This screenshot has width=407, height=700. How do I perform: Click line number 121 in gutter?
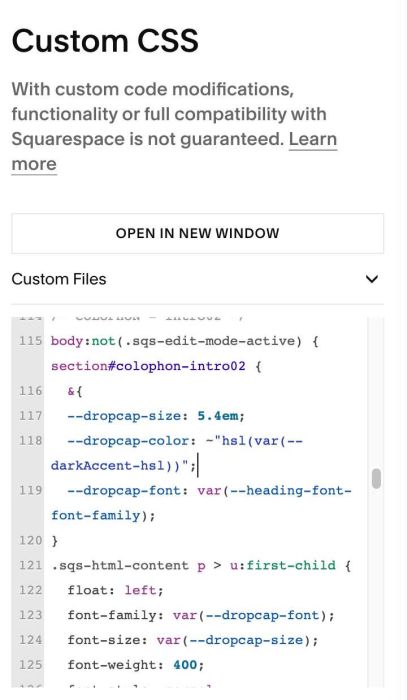coord(30,566)
